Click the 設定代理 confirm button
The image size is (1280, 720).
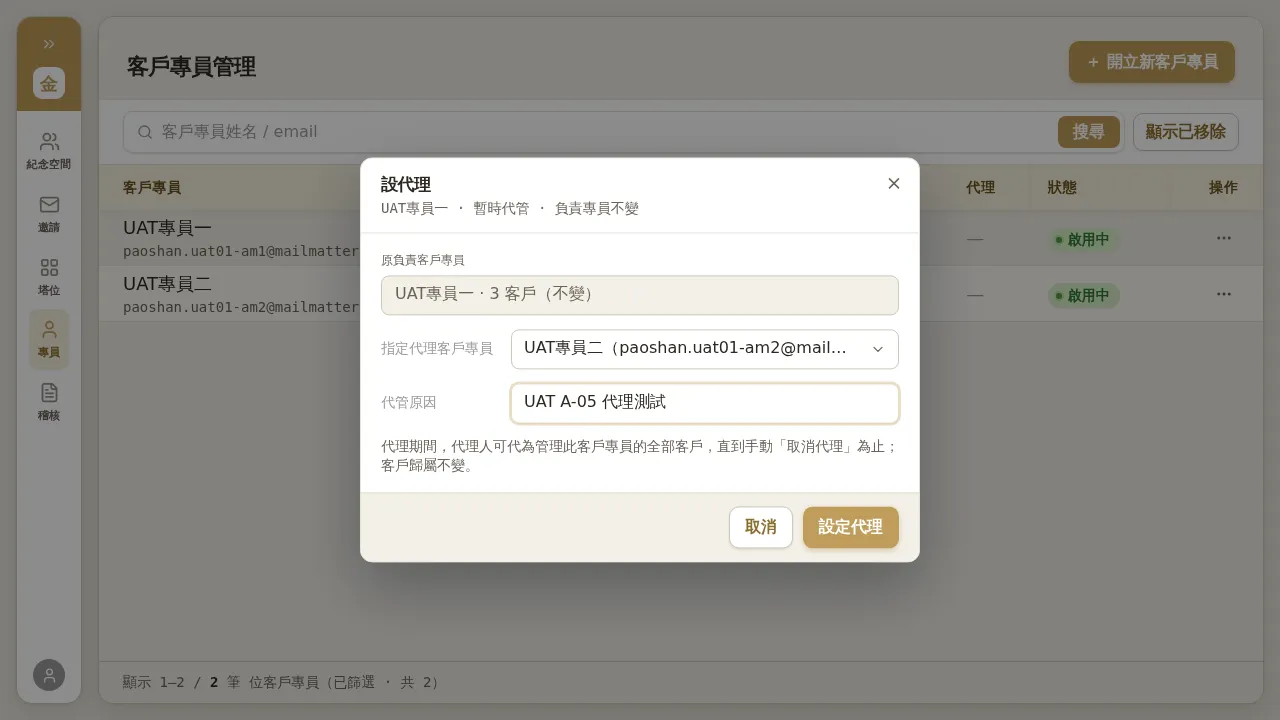851,527
